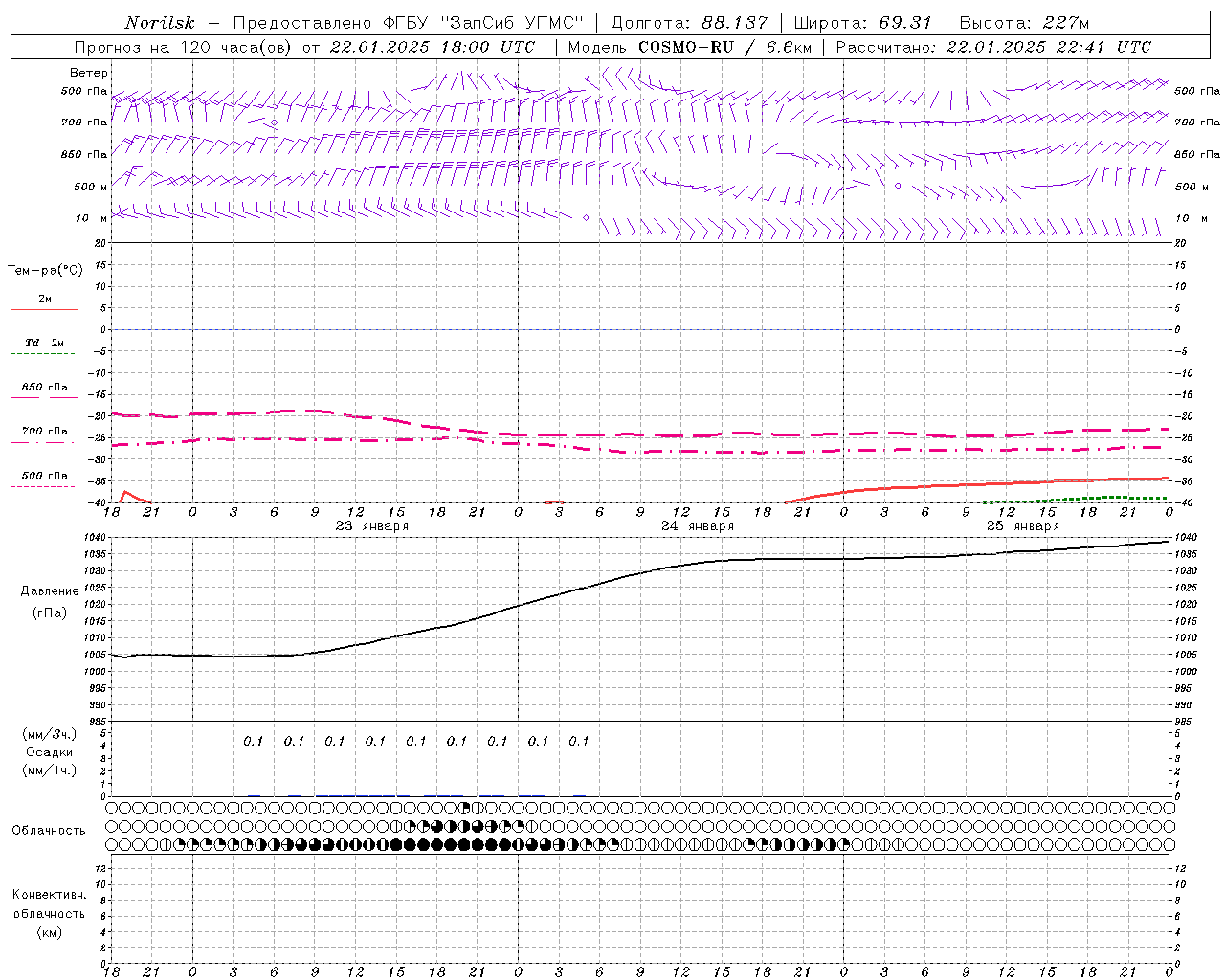This screenshot has height=980, width=1225.
Task: Click the station name Norilsk in the header
Action: coord(160,23)
